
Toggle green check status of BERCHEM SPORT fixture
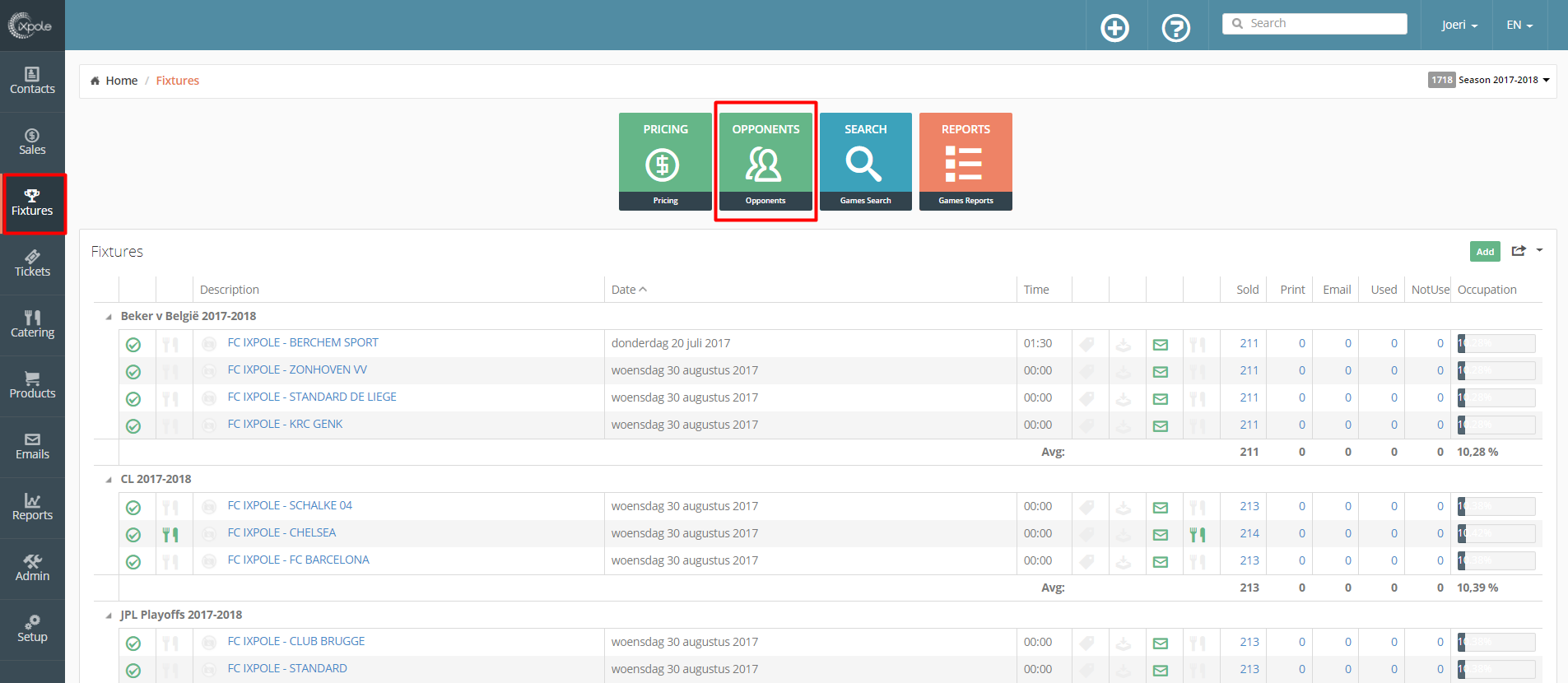point(133,345)
